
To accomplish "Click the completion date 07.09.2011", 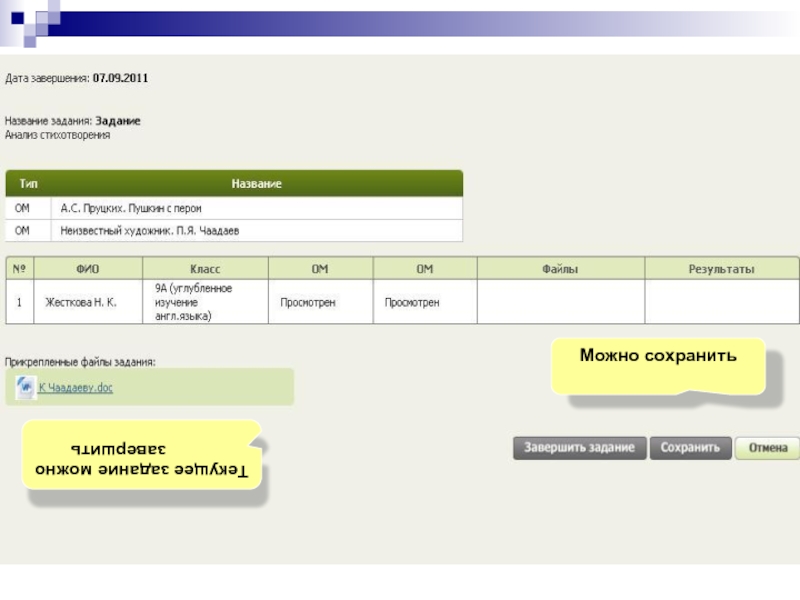I will point(121,77).
